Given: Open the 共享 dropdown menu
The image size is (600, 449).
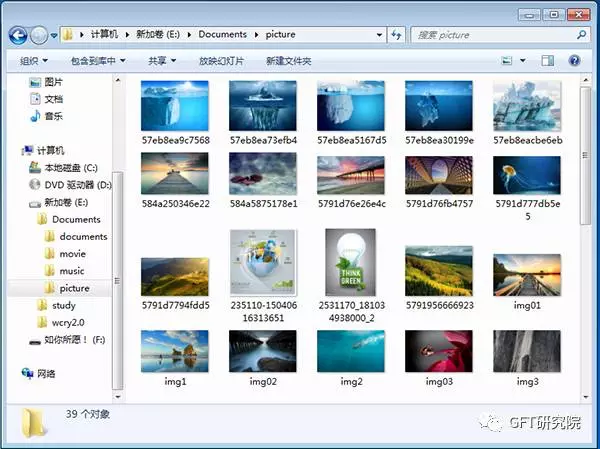Looking at the screenshot, I should point(162,61).
